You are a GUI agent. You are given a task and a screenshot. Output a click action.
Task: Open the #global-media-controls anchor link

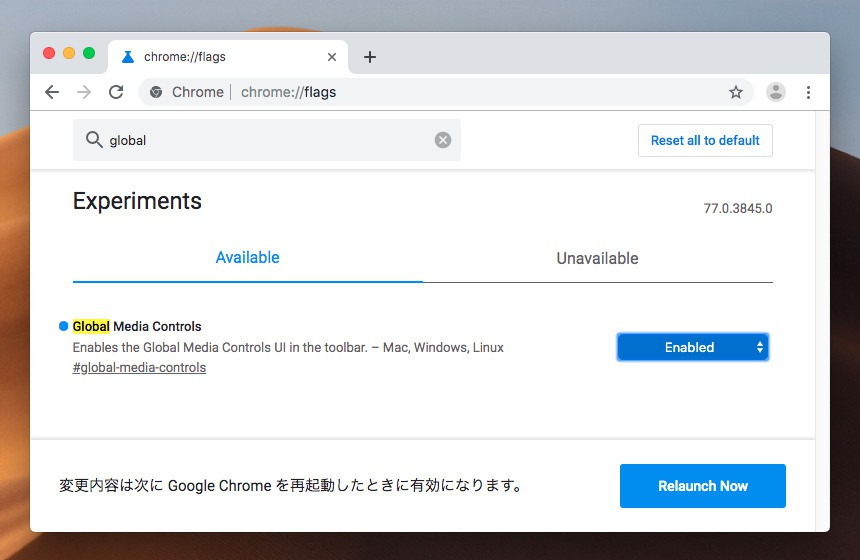pyautogui.click(x=139, y=368)
